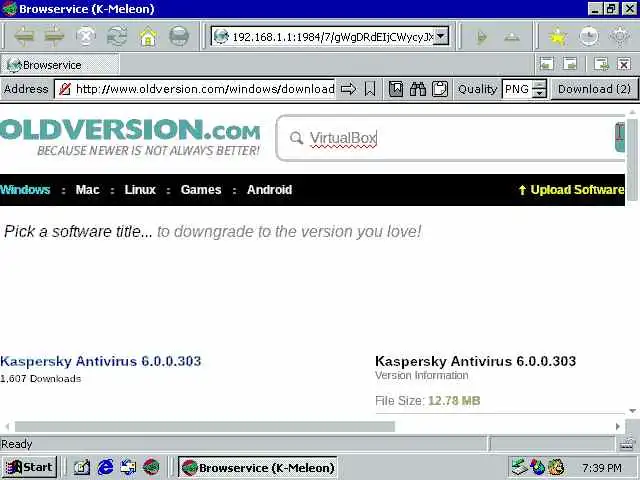Click Upload Software link

tap(571, 189)
